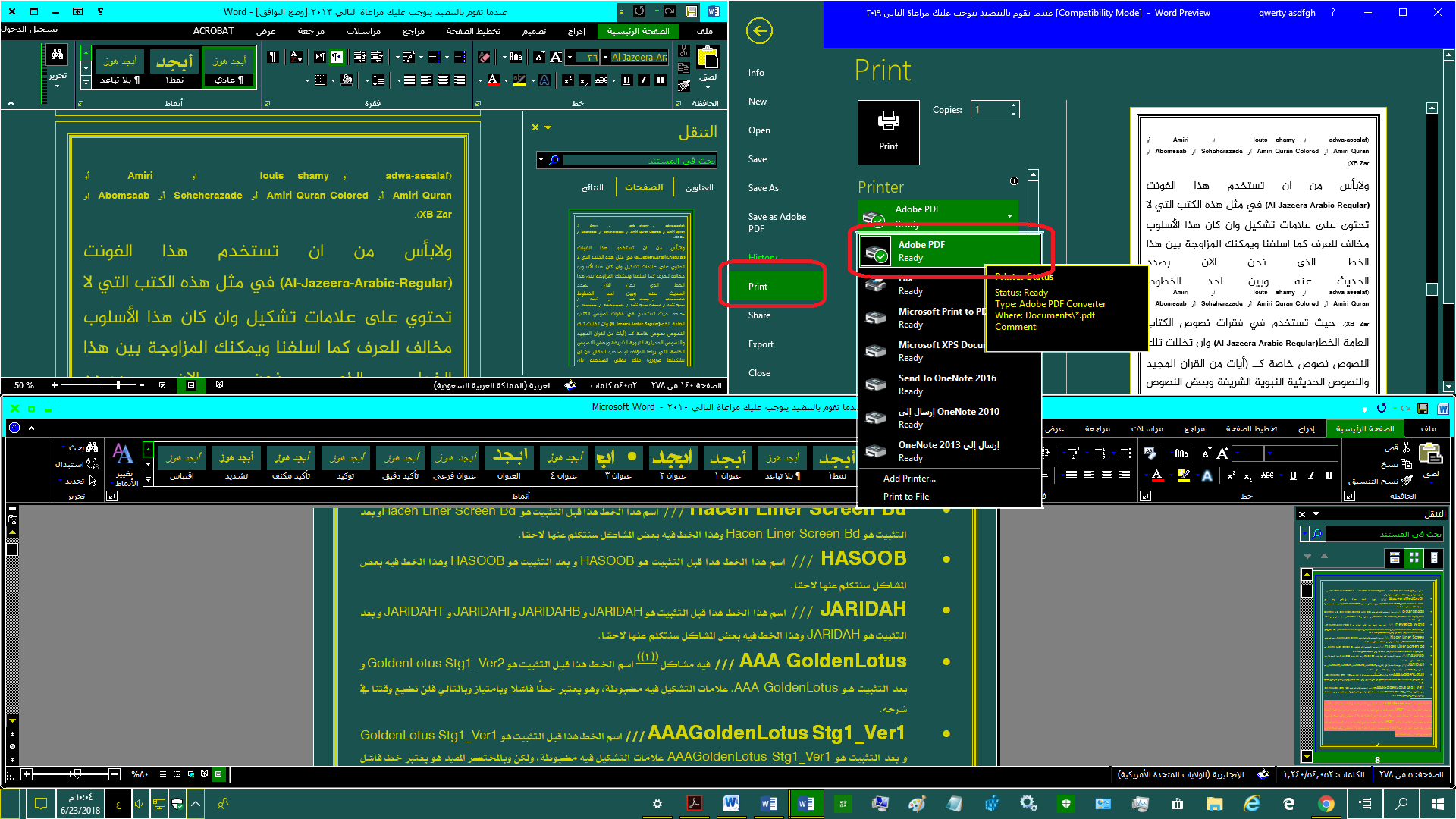Viewport: 1456px width, 819px height.
Task: Expand the Adobe PDF printer dropdown
Action: click(1009, 215)
